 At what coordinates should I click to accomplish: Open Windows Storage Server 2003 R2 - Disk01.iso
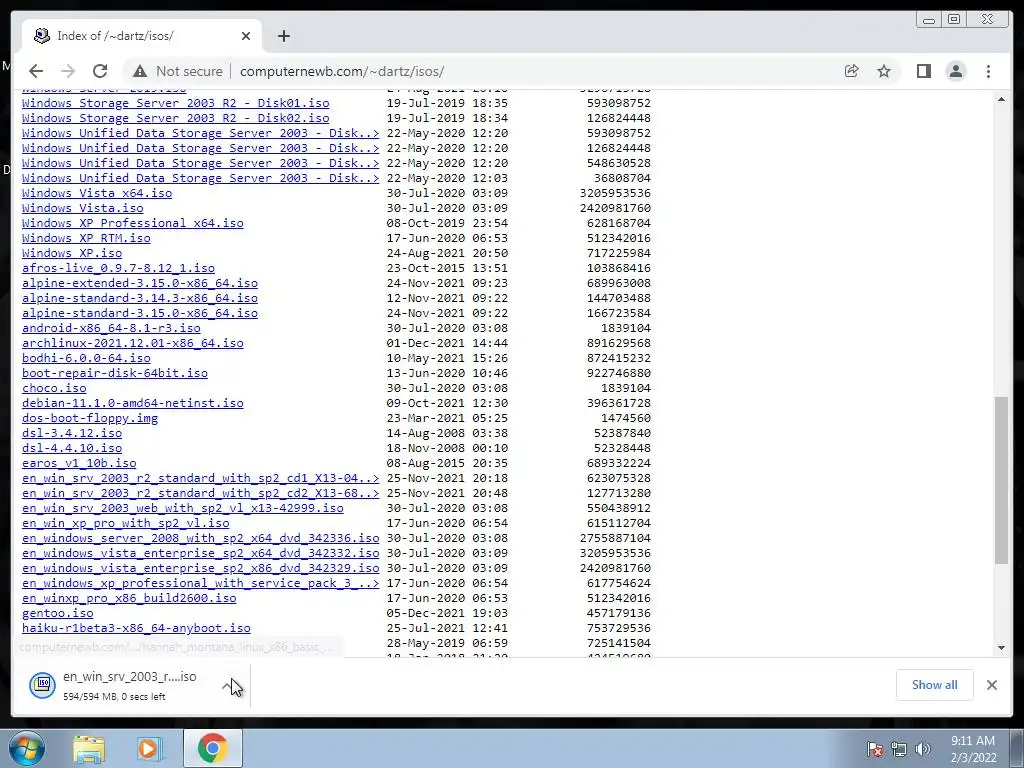click(176, 103)
